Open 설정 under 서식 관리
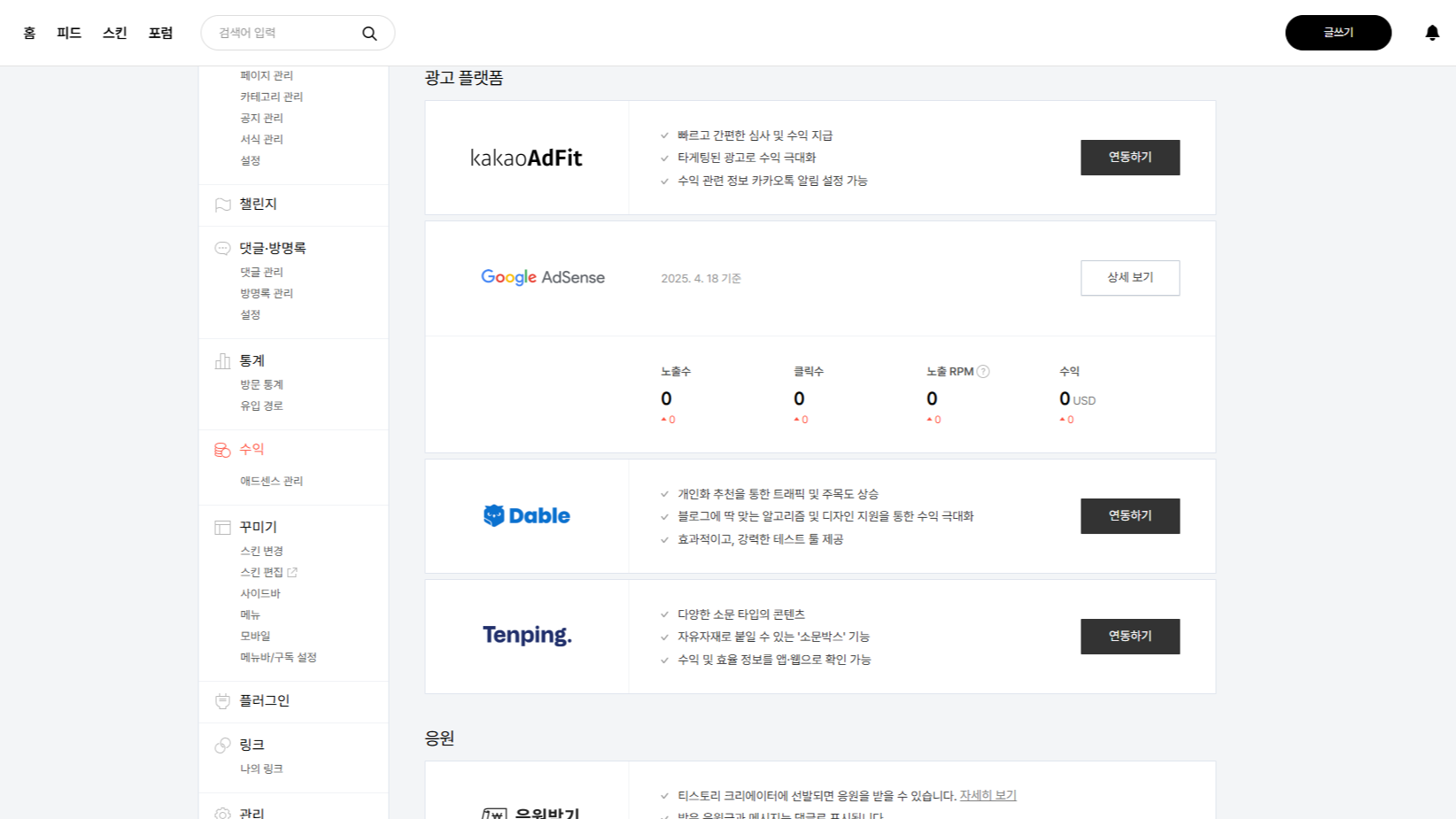The height and width of the screenshot is (819, 1456). 251,161
